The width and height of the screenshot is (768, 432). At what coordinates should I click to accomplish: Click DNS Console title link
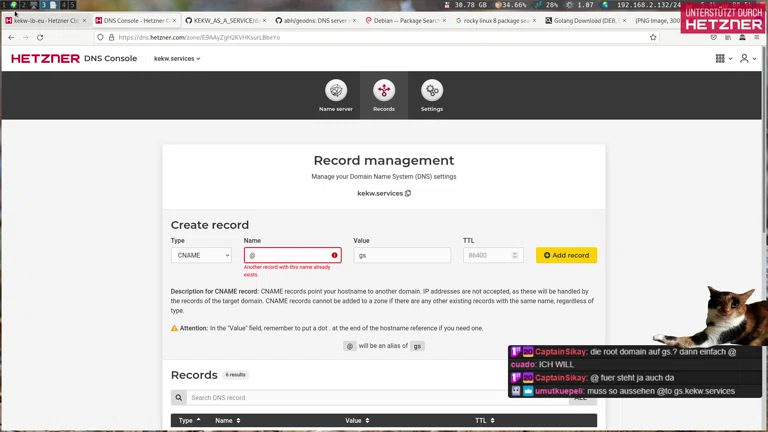tap(110, 58)
